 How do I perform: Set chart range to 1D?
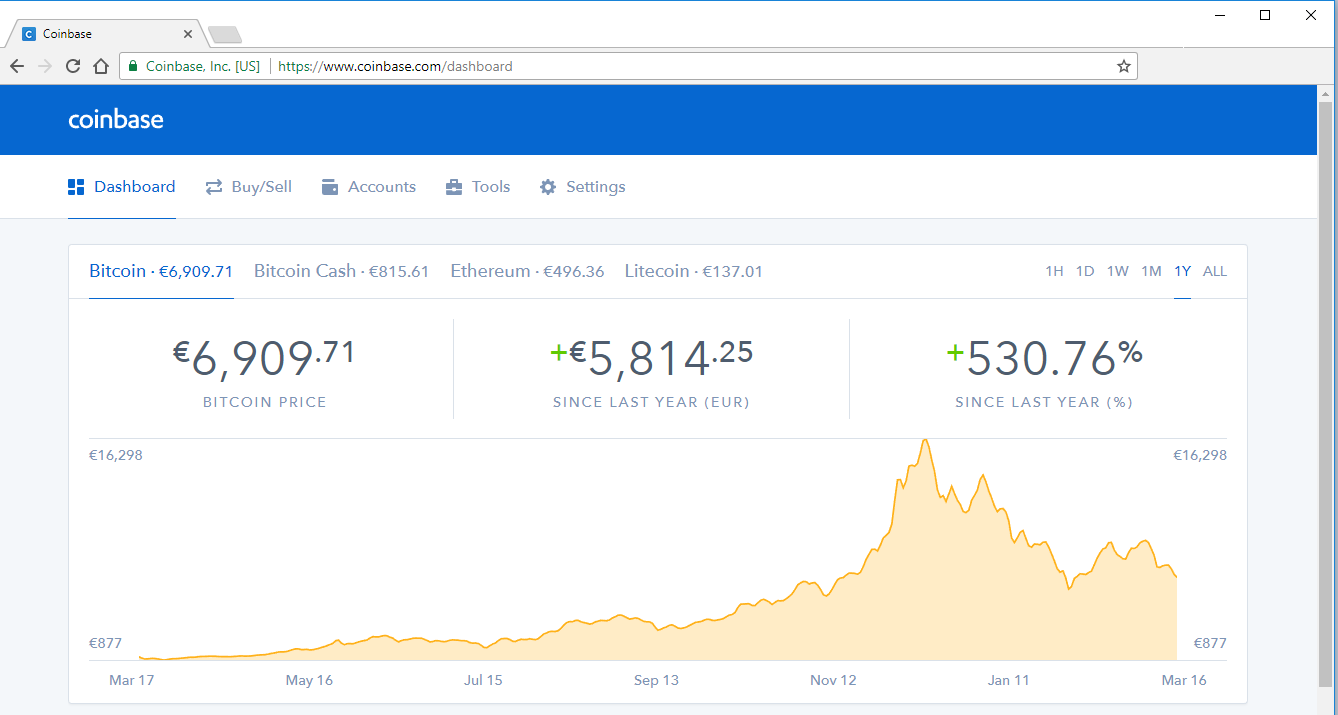1085,271
